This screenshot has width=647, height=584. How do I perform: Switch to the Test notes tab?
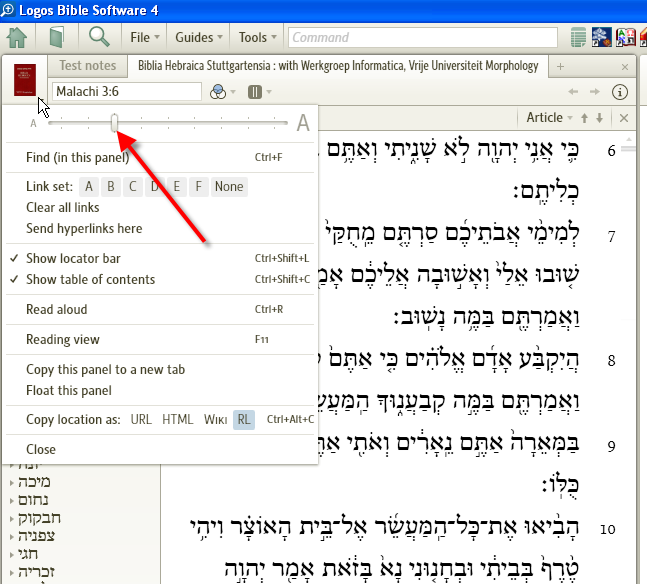point(87,66)
